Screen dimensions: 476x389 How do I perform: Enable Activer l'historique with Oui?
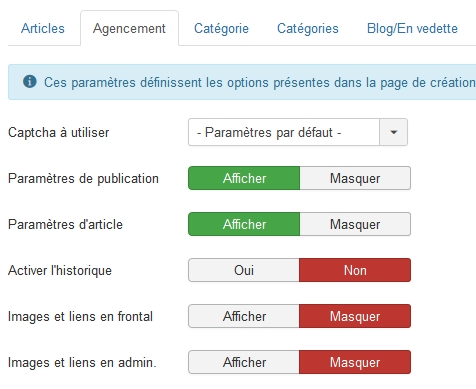244,270
